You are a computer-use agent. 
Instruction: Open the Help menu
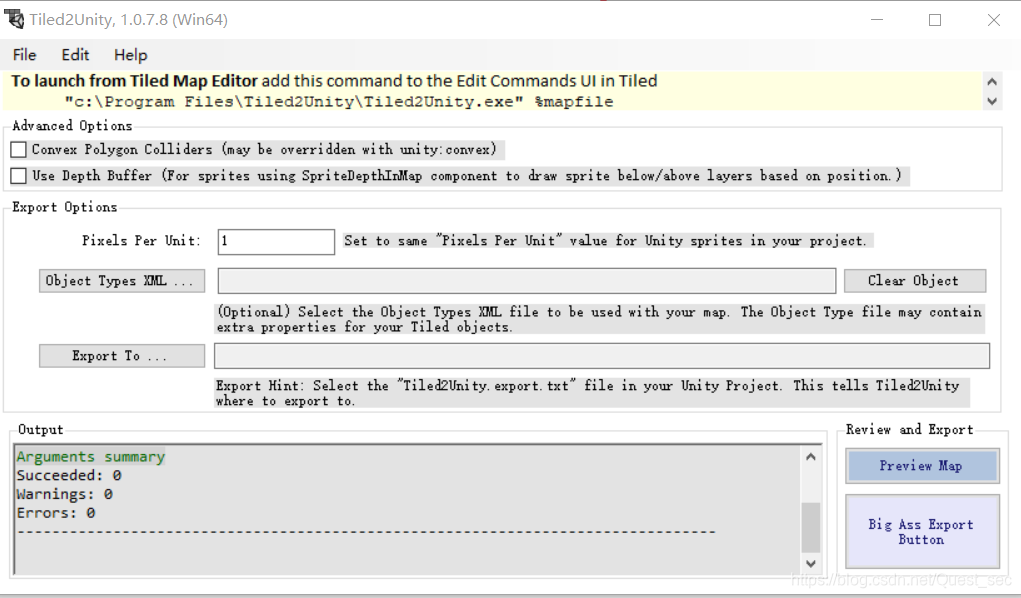(131, 55)
